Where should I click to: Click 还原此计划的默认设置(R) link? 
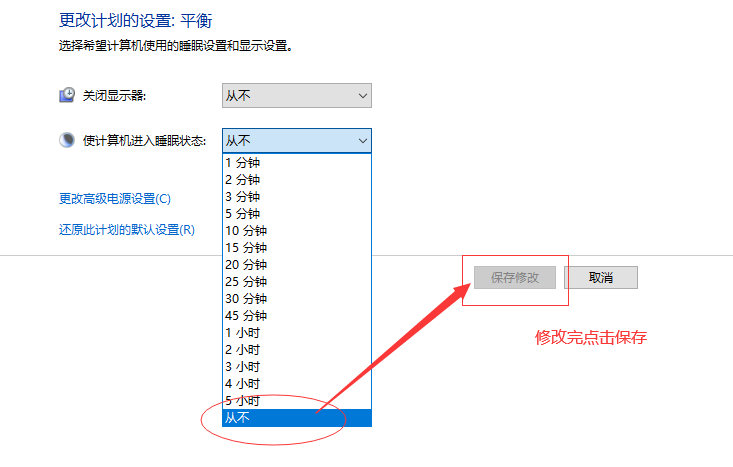pos(127,230)
